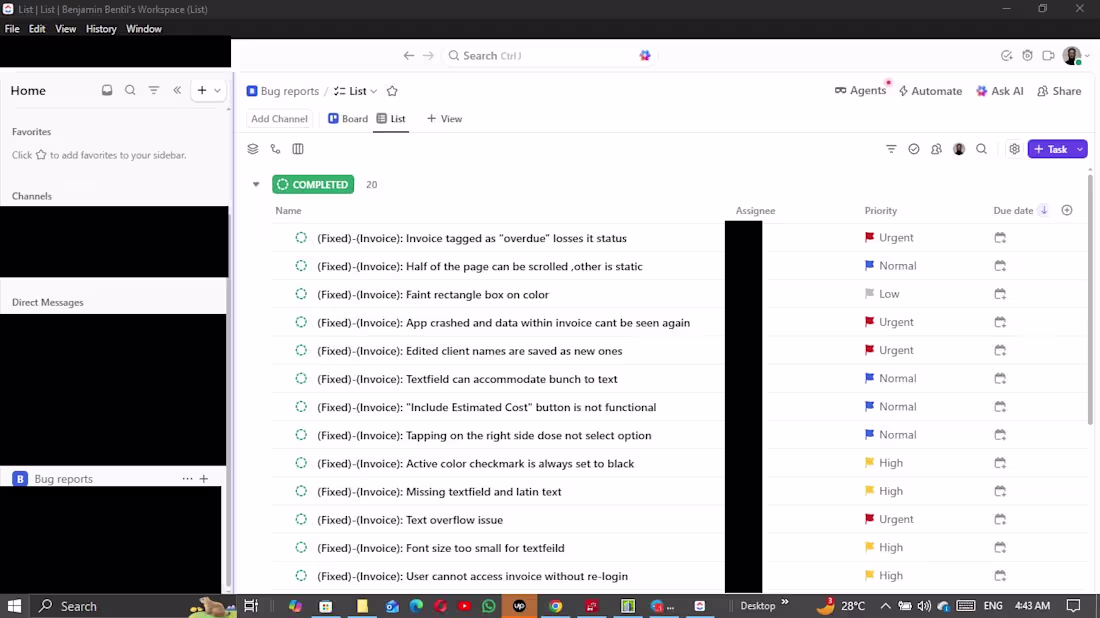Open Urgent priority of 'overdue' invoice task

coord(889,238)
